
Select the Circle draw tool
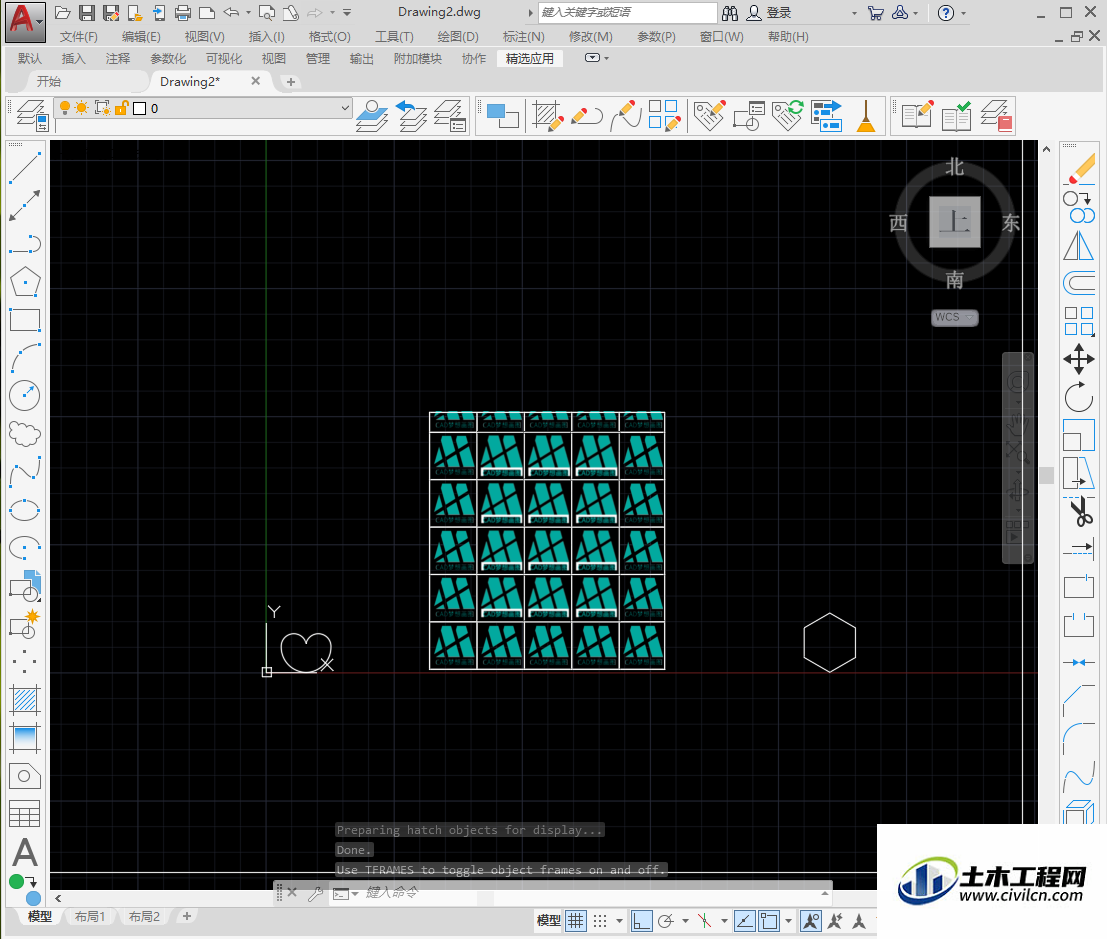coord(25,396)
